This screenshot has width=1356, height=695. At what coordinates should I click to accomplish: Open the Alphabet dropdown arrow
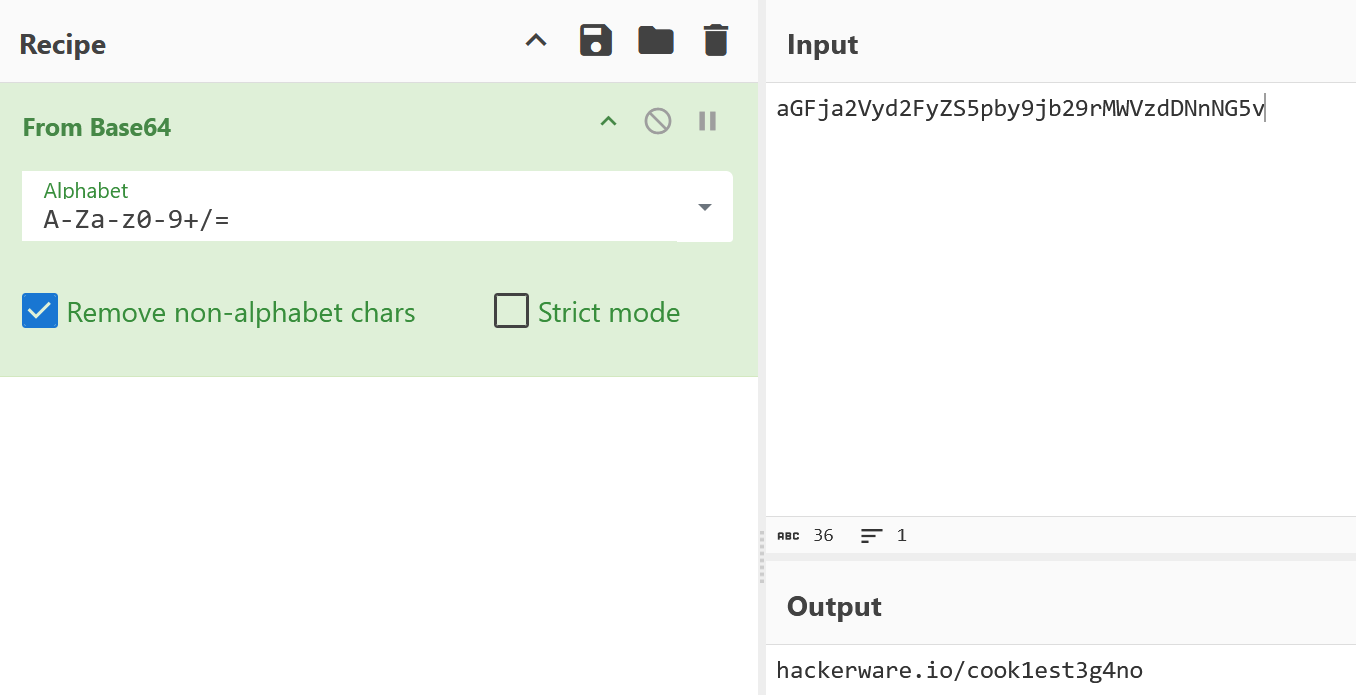[x=705, y=207]
